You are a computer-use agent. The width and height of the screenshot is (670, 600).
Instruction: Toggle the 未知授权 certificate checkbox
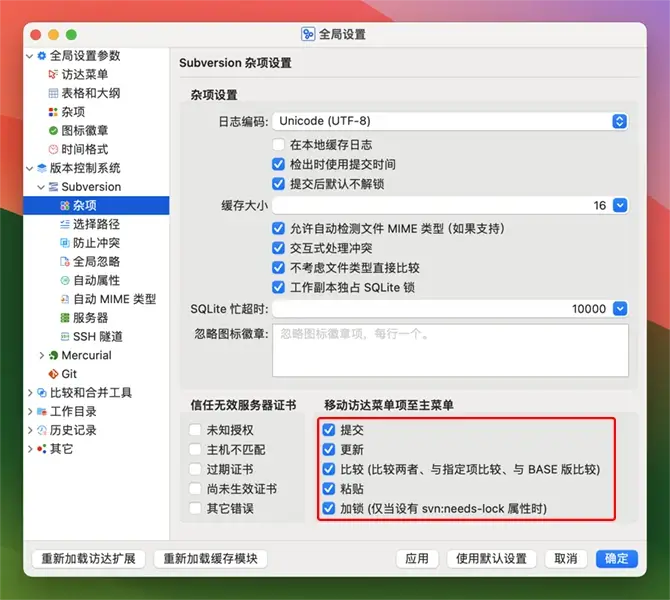click(196, 430)
